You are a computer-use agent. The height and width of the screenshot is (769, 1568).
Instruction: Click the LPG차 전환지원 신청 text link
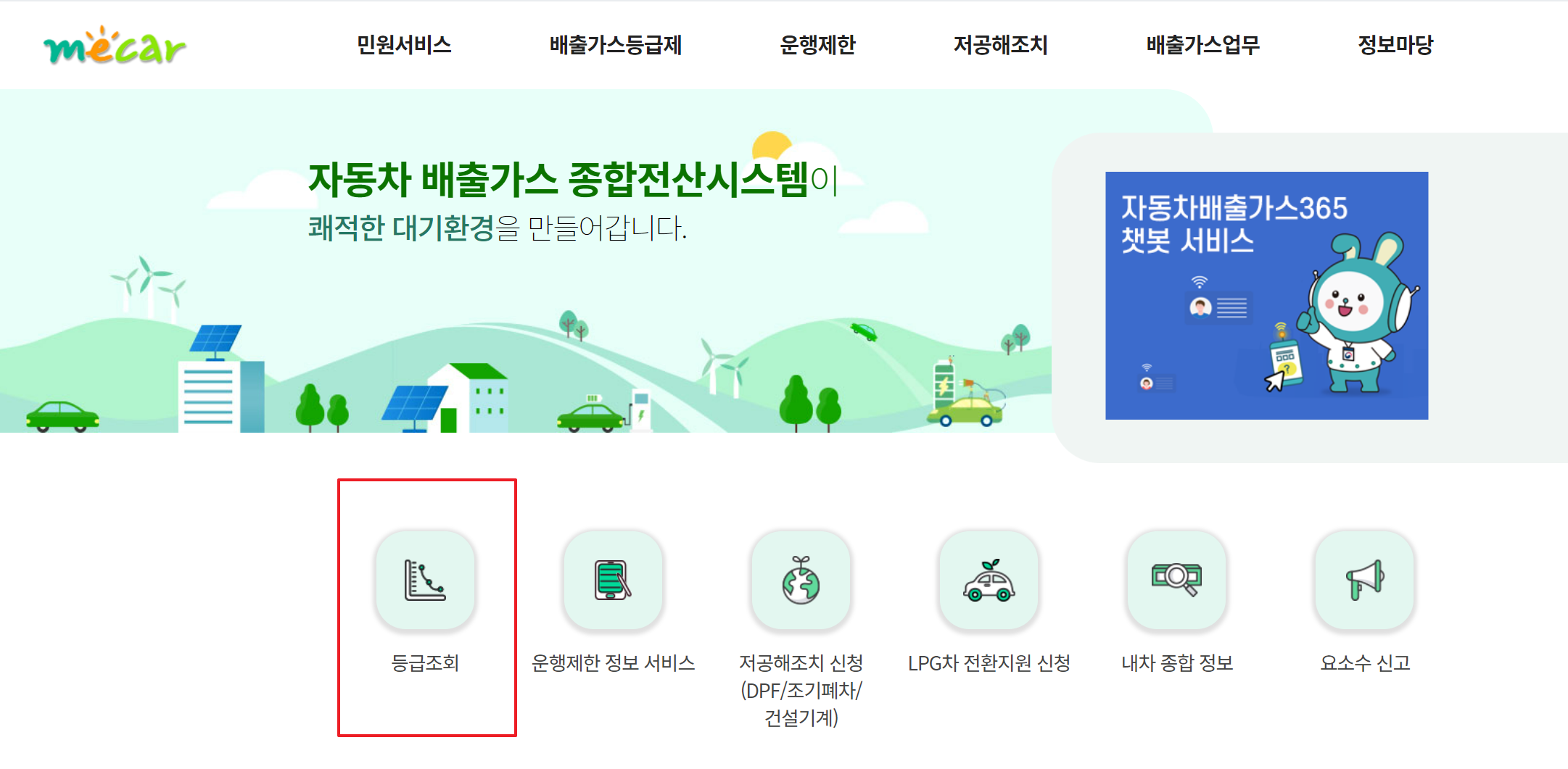(x=989, y=662)
